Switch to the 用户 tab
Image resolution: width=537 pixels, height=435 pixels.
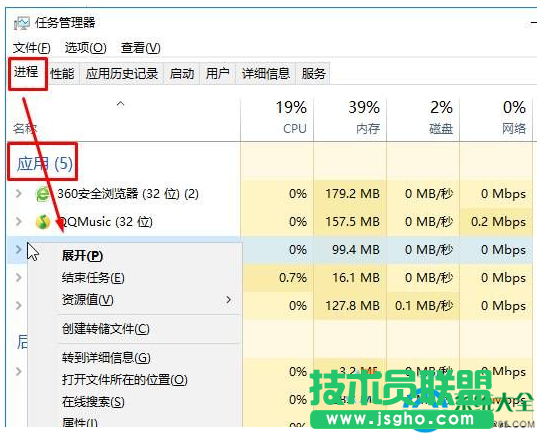tap(217, 74)
